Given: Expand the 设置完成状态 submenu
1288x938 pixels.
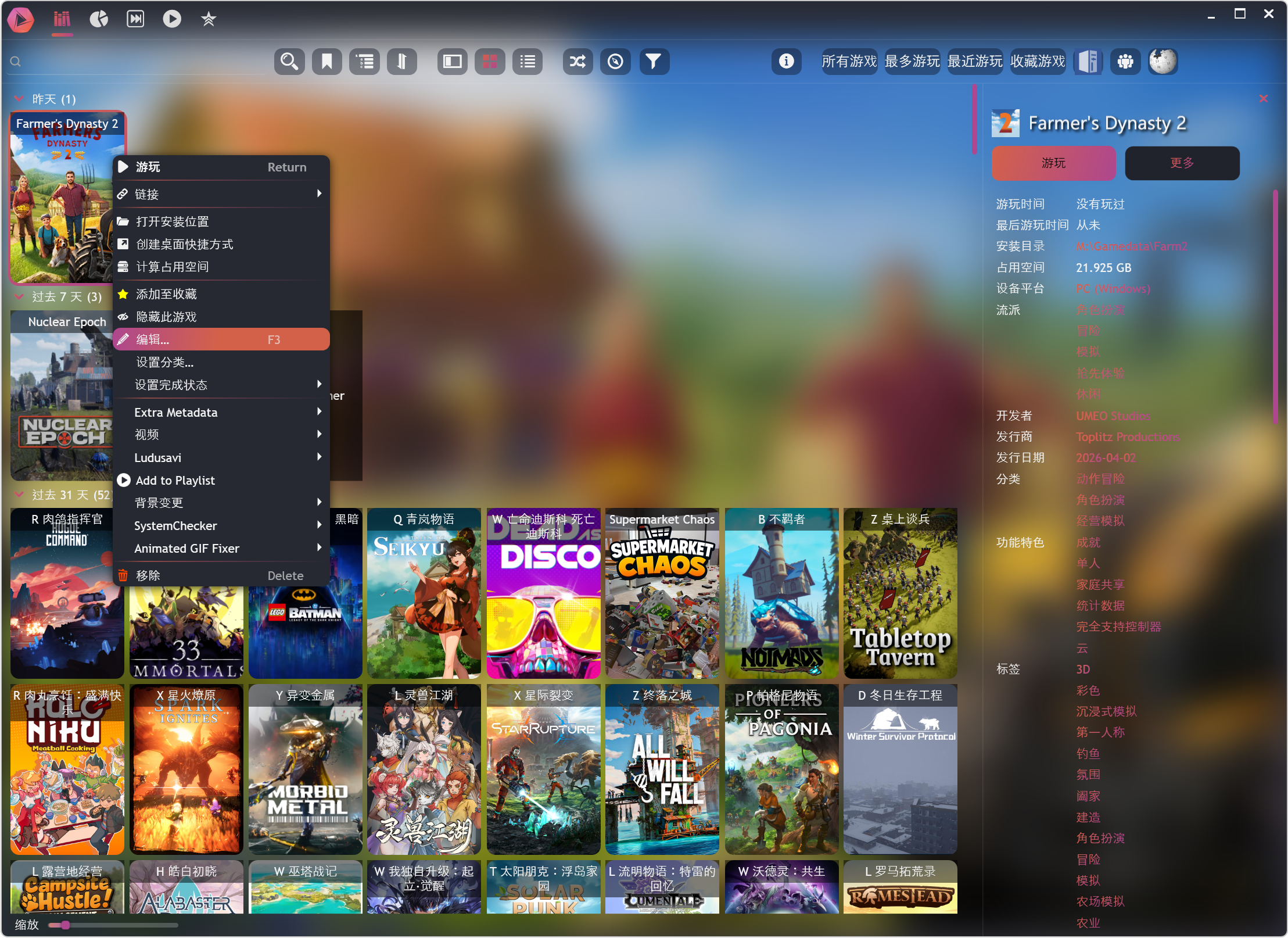Looking at the screenshot, I should coord(221,385).
